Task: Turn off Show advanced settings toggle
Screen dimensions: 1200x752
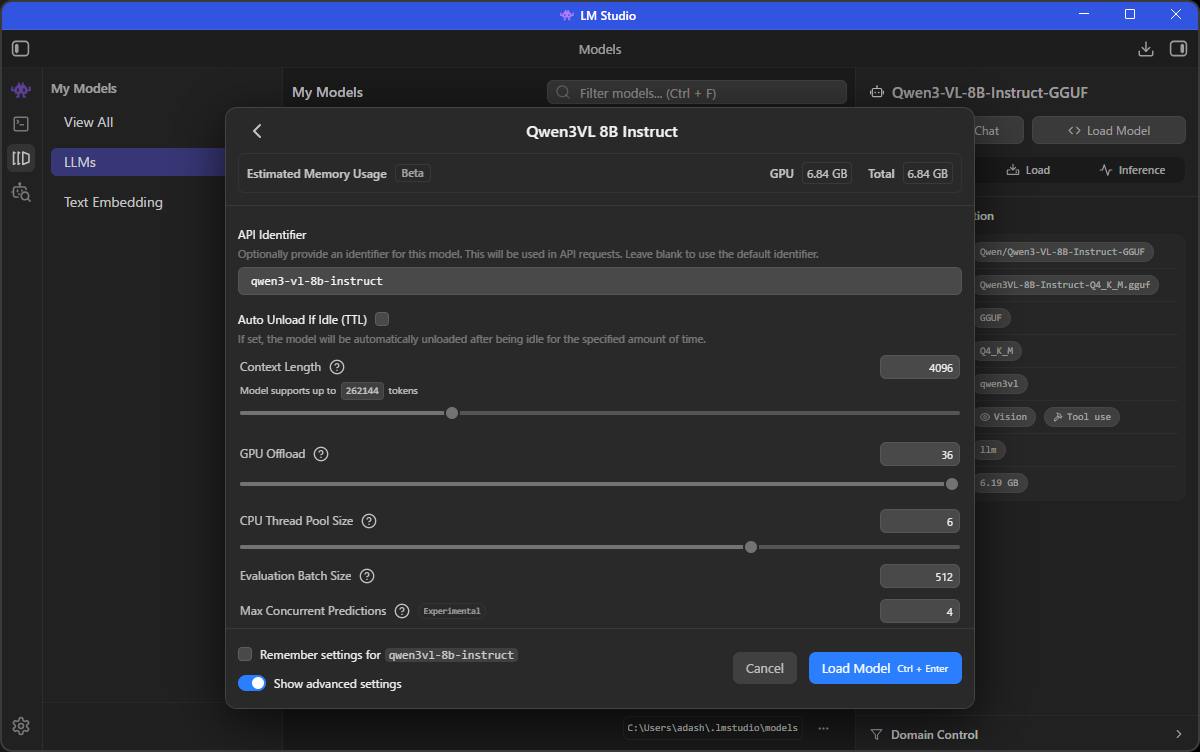Action: [x=252, y=684]
